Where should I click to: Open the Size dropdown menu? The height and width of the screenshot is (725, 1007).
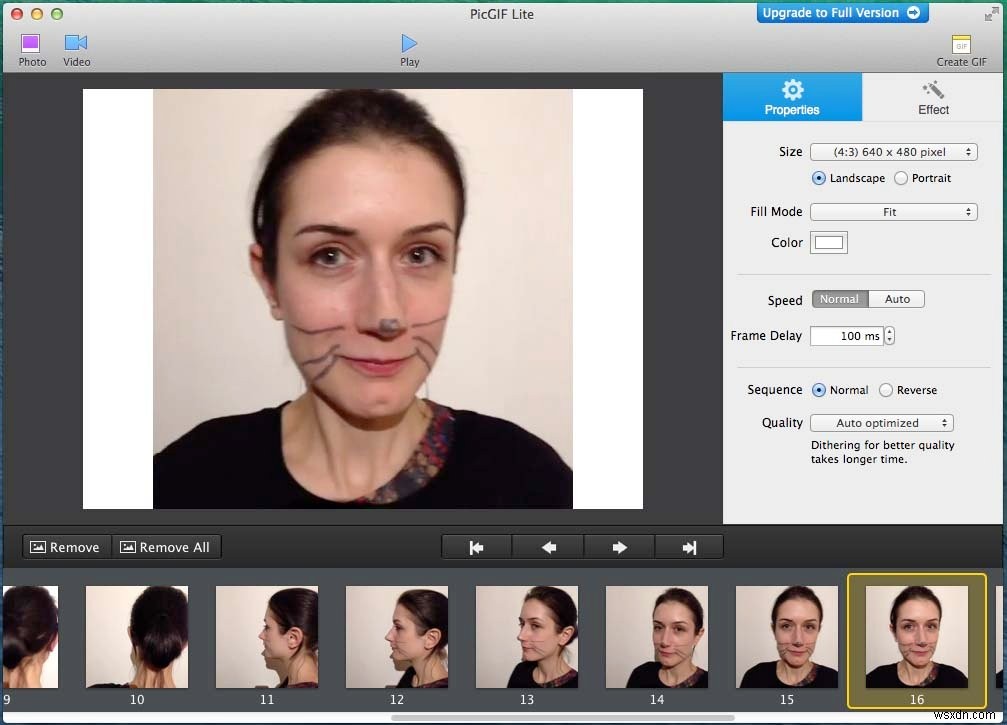coord(893,151)
